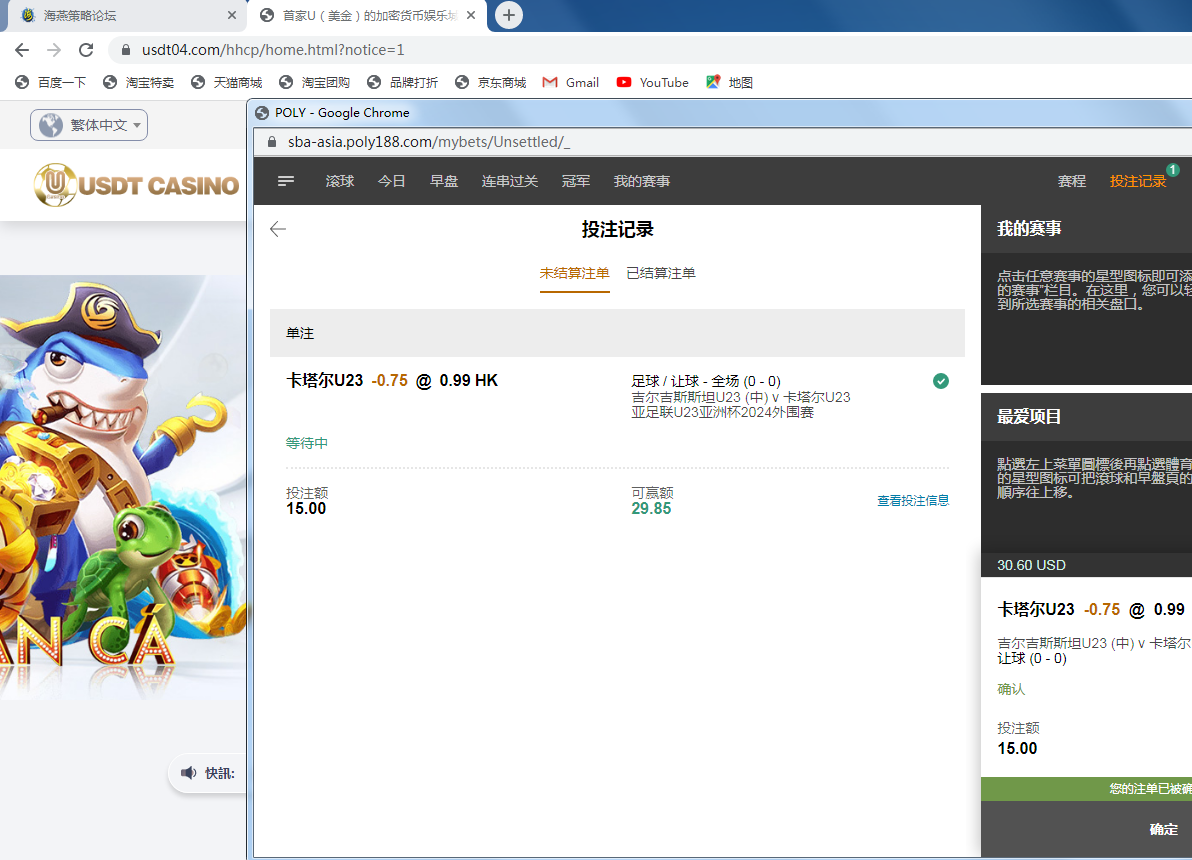
Task: Click the speaker icon beside 快訊
Action: 188,773
